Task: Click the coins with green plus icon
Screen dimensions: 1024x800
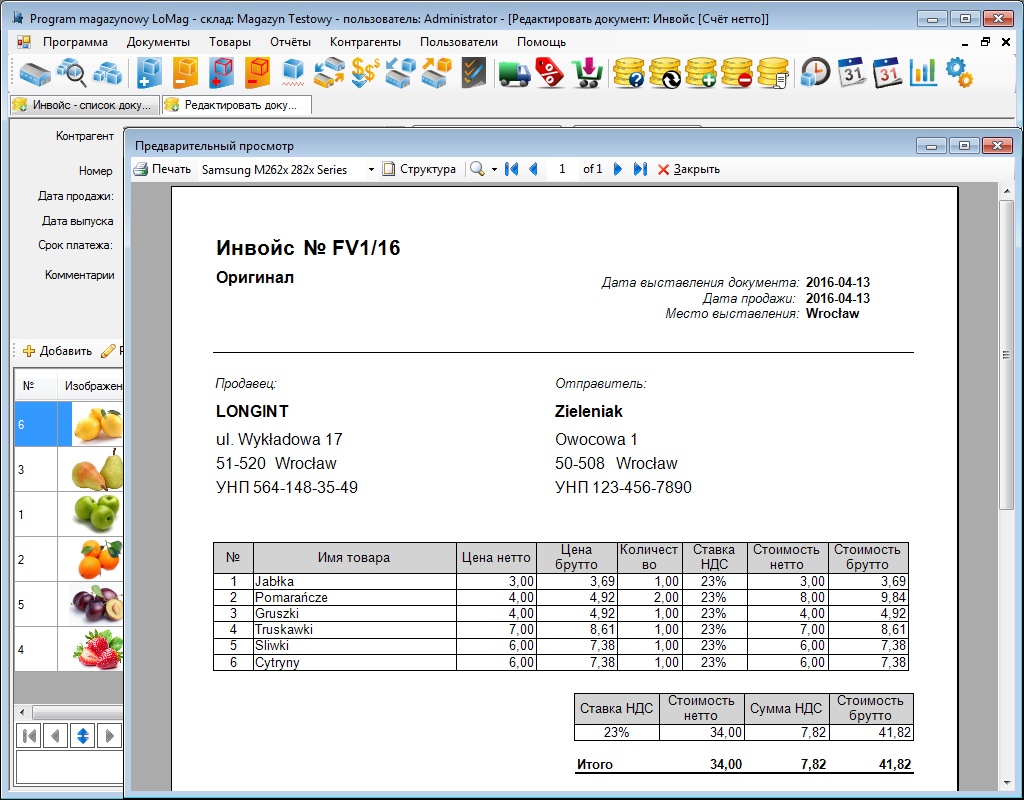Action: click(700, 72)
